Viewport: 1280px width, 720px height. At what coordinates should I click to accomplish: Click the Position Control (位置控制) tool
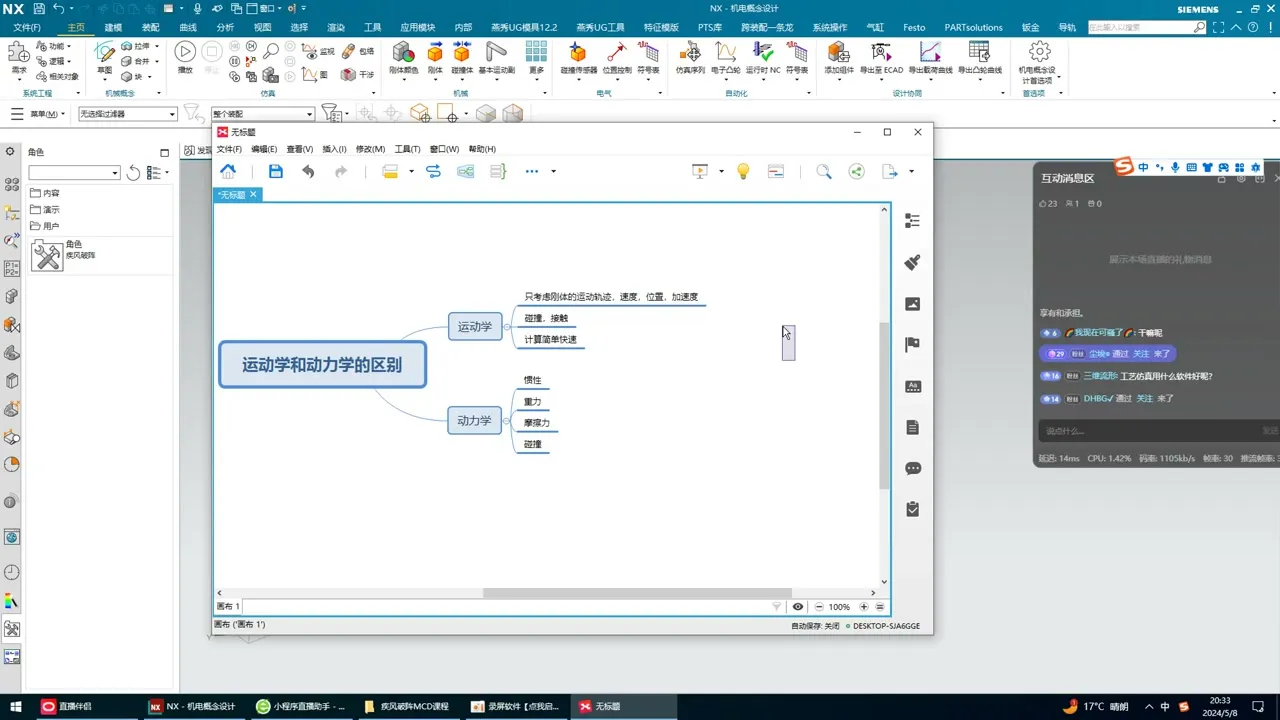pyautogui.click(x=617, y=57)
